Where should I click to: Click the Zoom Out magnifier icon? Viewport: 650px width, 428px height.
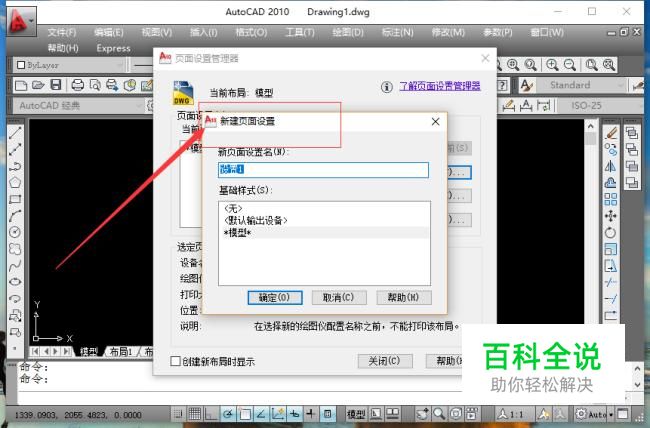570,65
